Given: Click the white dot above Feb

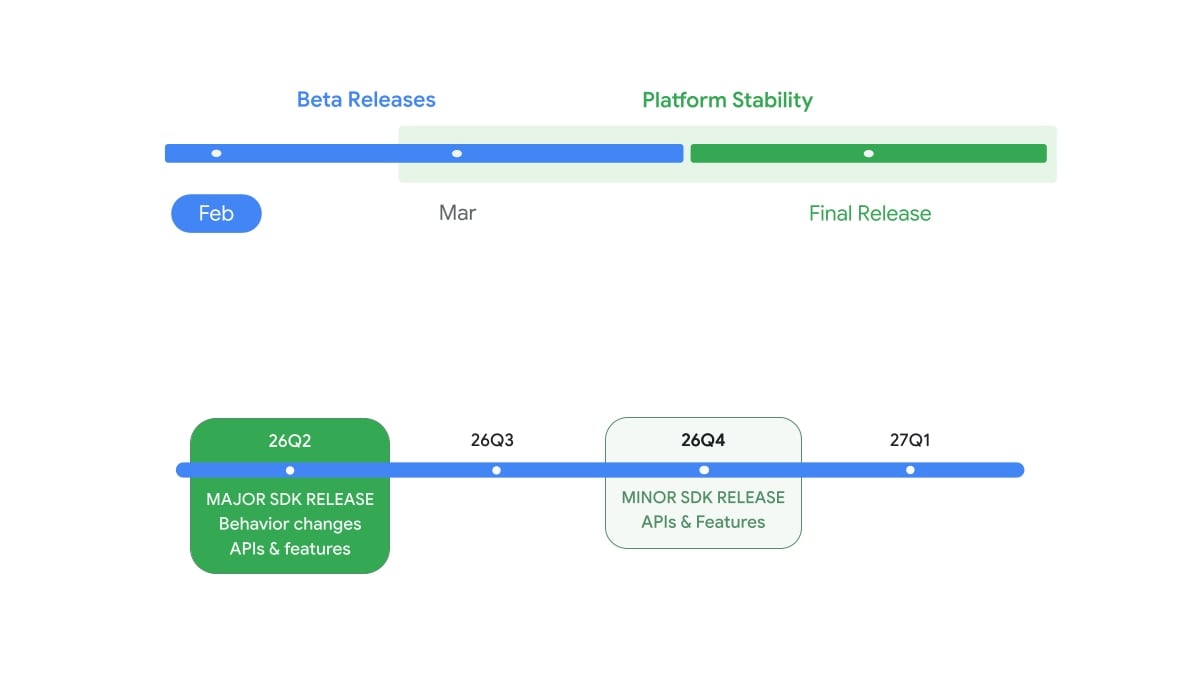Looking at the screenshot, I should (x=216, y=153).
